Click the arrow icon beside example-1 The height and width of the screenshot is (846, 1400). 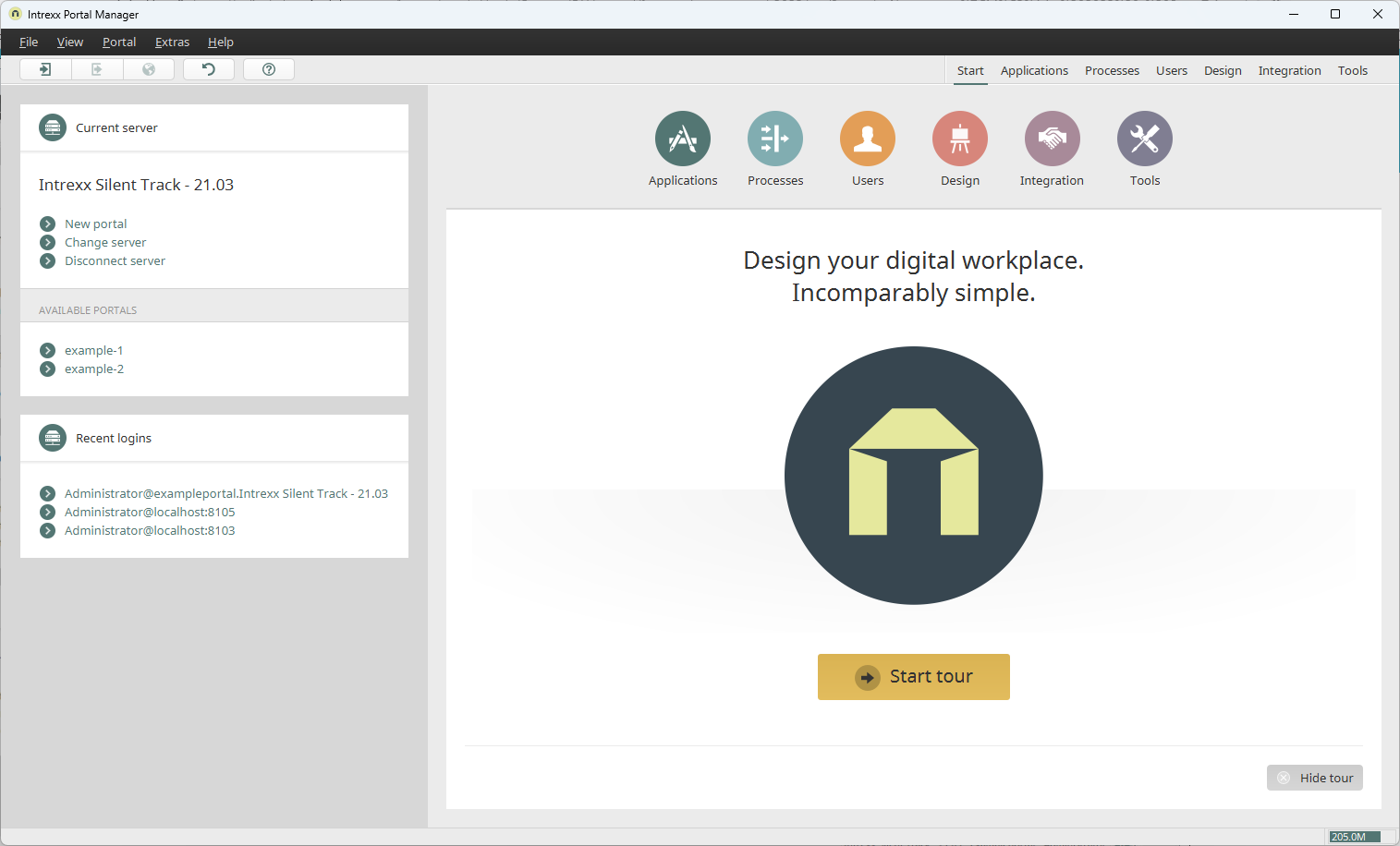coord(48,350)
